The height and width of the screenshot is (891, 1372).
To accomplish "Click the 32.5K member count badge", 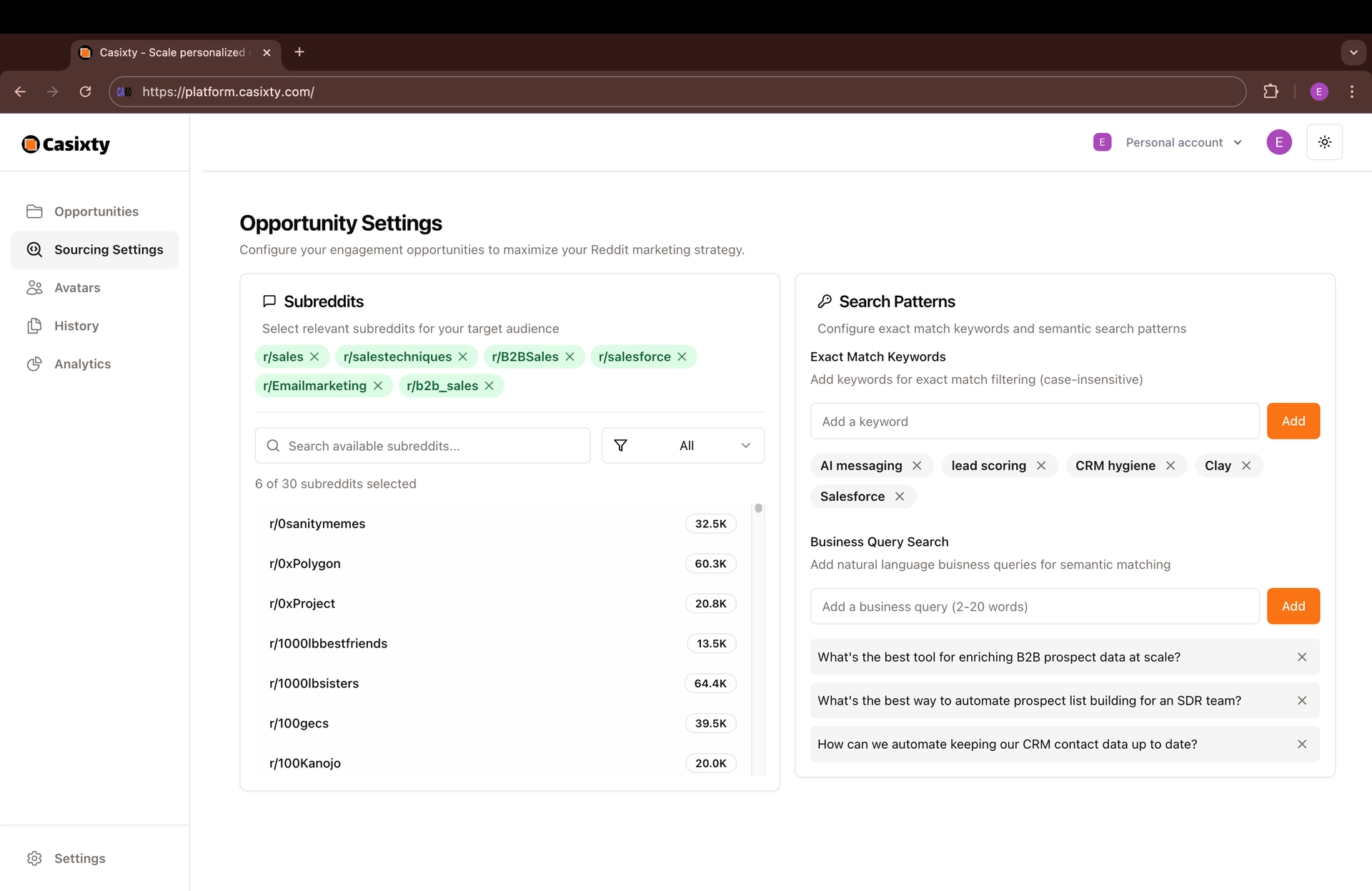I will click(x=710, y=524).
